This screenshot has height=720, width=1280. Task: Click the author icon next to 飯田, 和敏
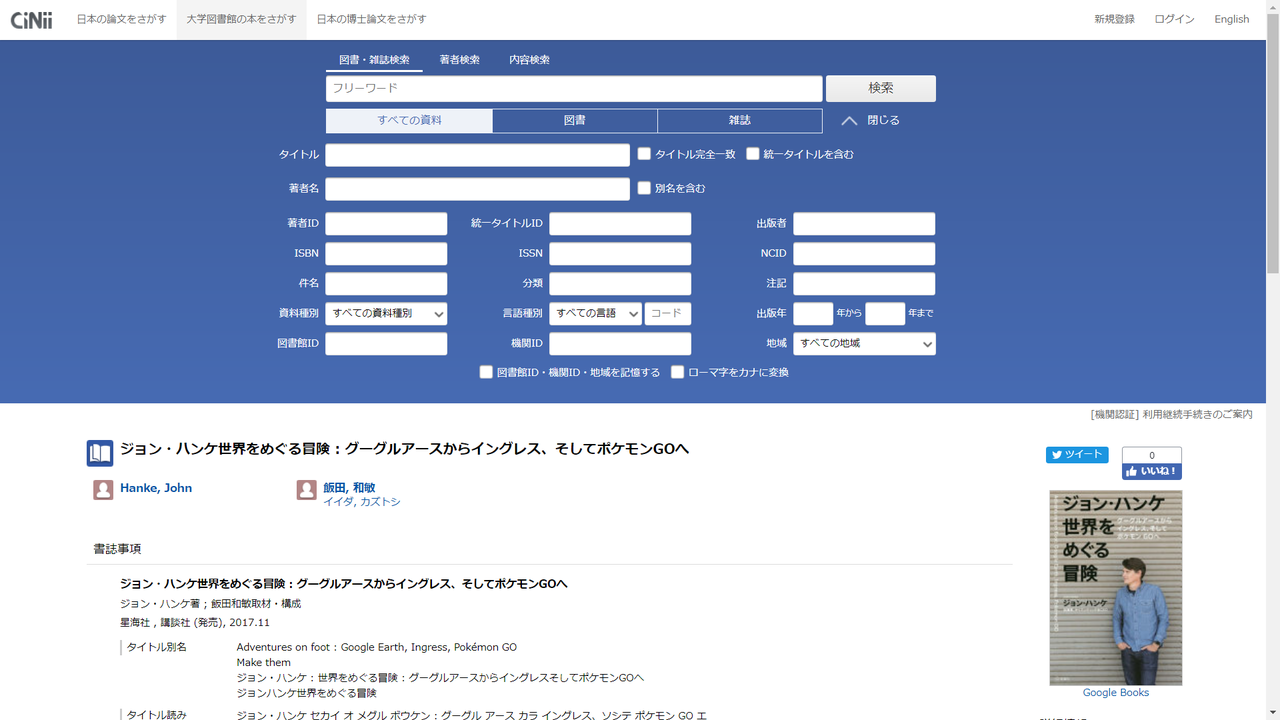tap(306, 489)
